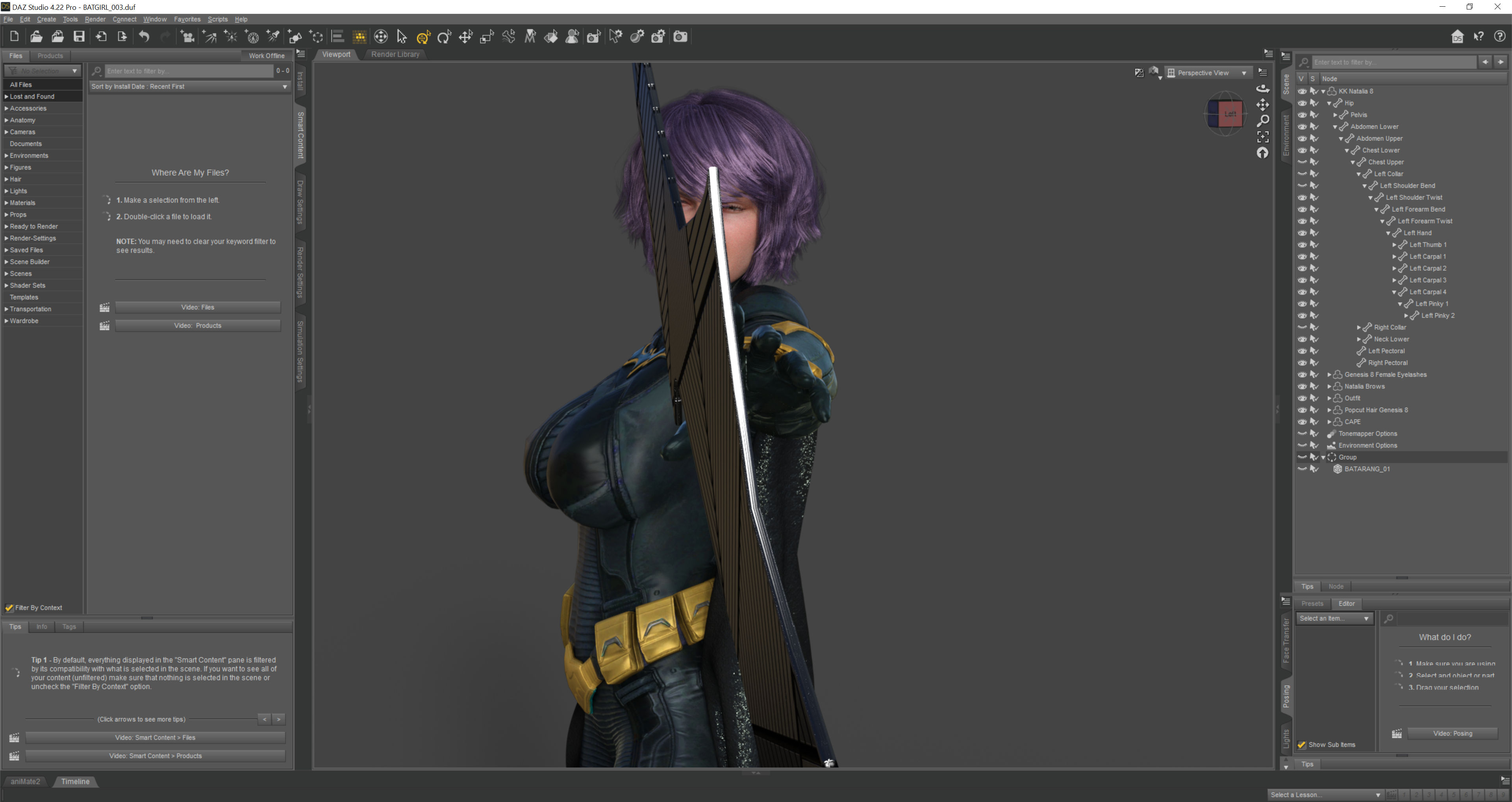Create a new camera
Viewport: 1512px width, 802px height.
click(x=187, y=36)
